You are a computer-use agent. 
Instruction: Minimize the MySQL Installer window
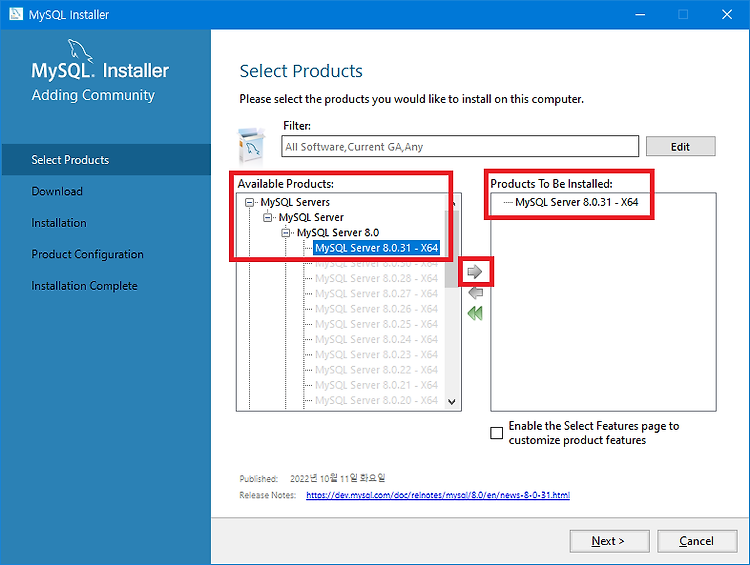click(640, 14)
